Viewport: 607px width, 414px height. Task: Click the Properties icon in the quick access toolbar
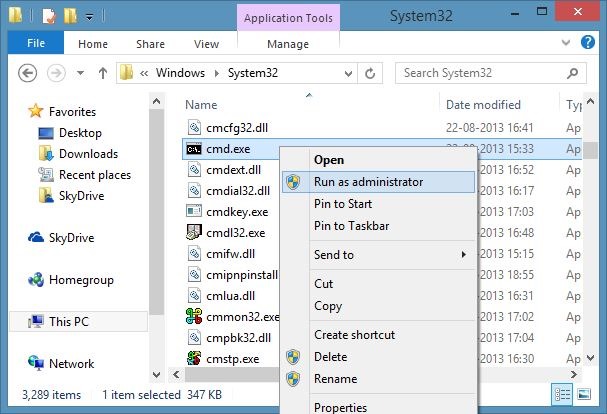(49, 16)
